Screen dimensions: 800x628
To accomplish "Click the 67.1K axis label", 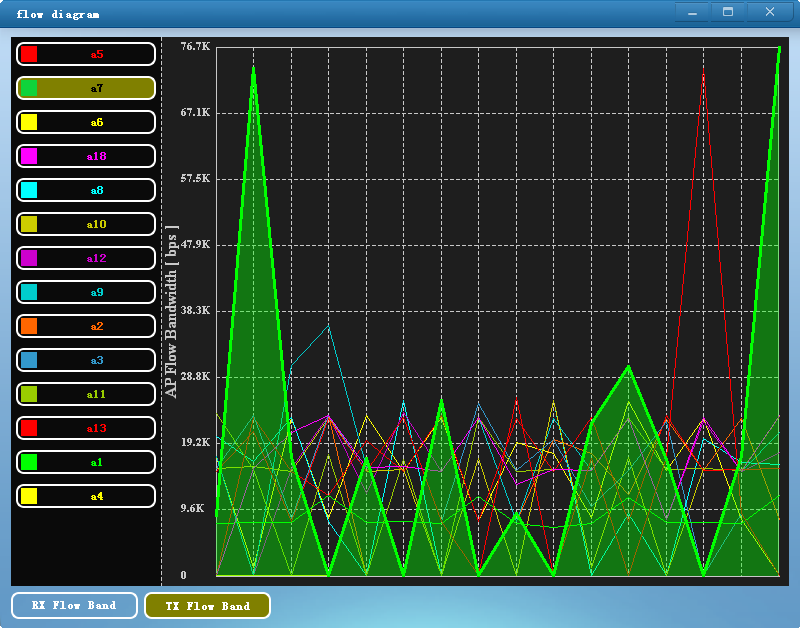I will tap(195, 112).
